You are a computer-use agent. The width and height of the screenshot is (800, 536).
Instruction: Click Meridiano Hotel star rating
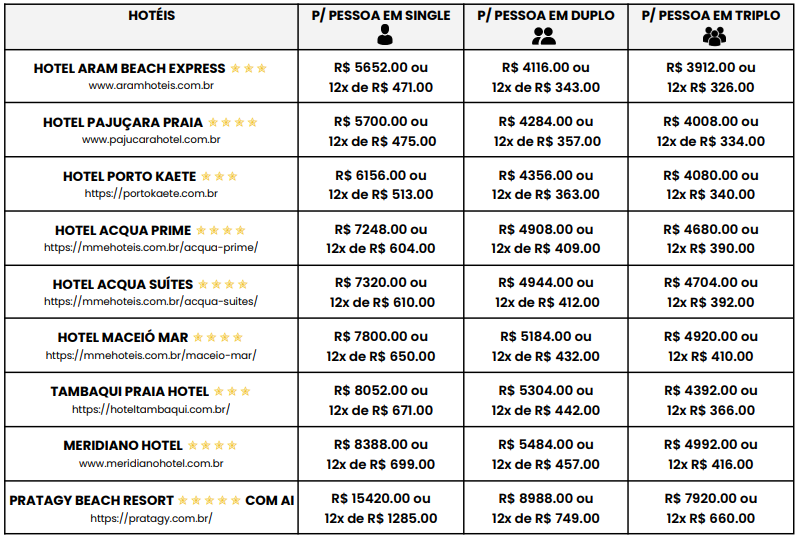pos(212,446)
